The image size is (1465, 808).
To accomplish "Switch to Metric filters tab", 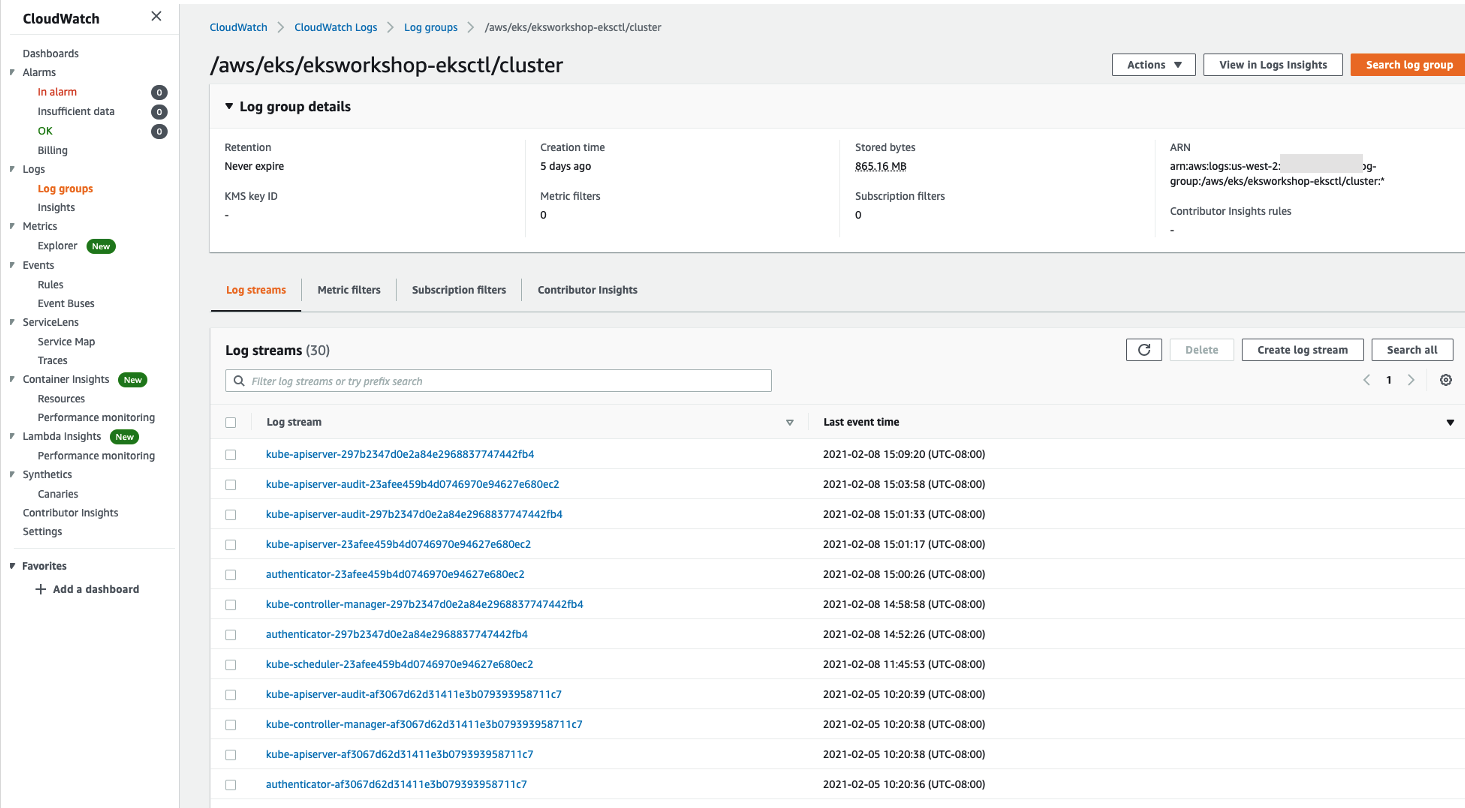I will click(x=349, y=290).
